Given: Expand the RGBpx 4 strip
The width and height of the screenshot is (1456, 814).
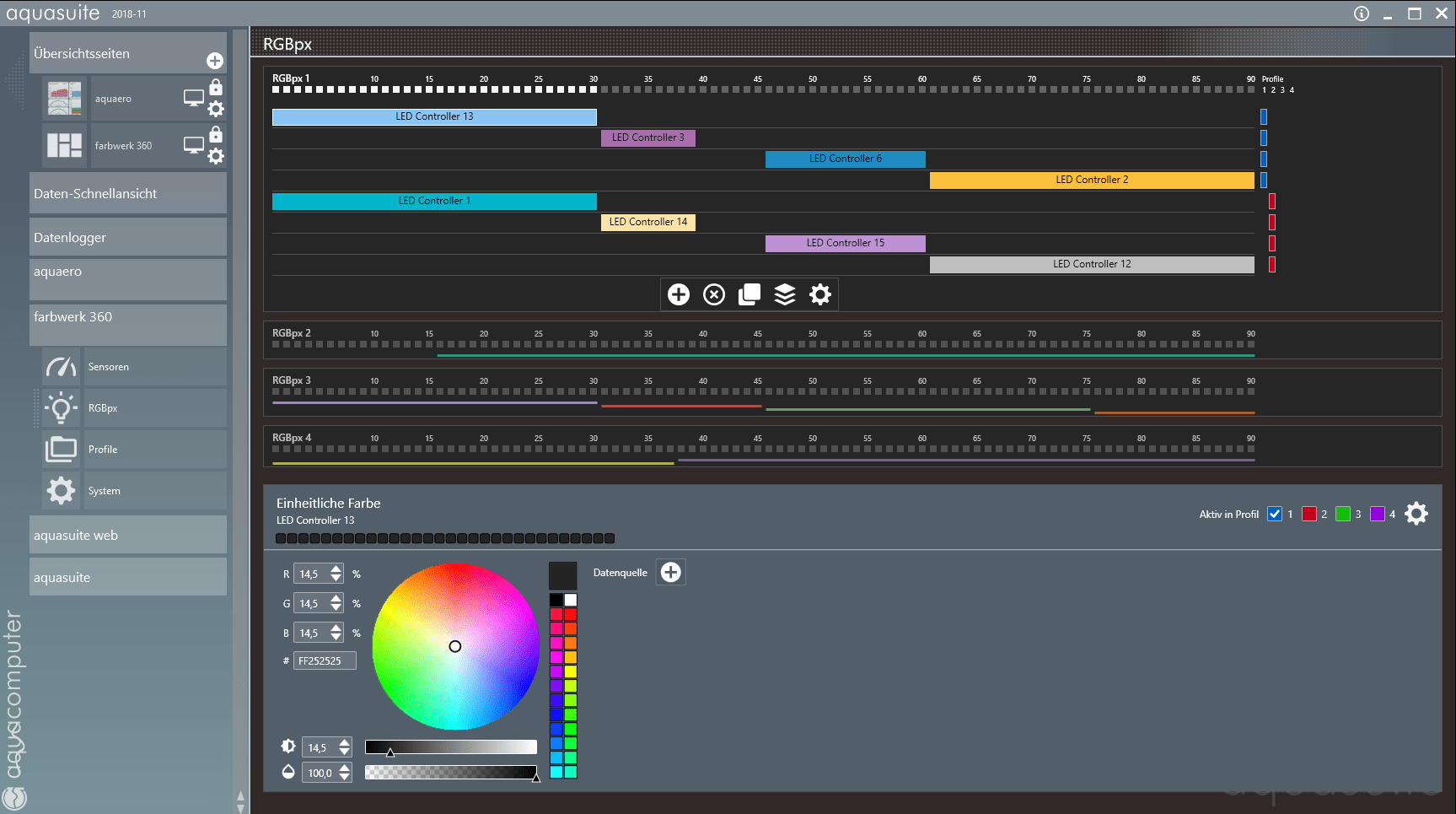Looking at the screenshot, I should pyautogui.click(x=852, y=446).
